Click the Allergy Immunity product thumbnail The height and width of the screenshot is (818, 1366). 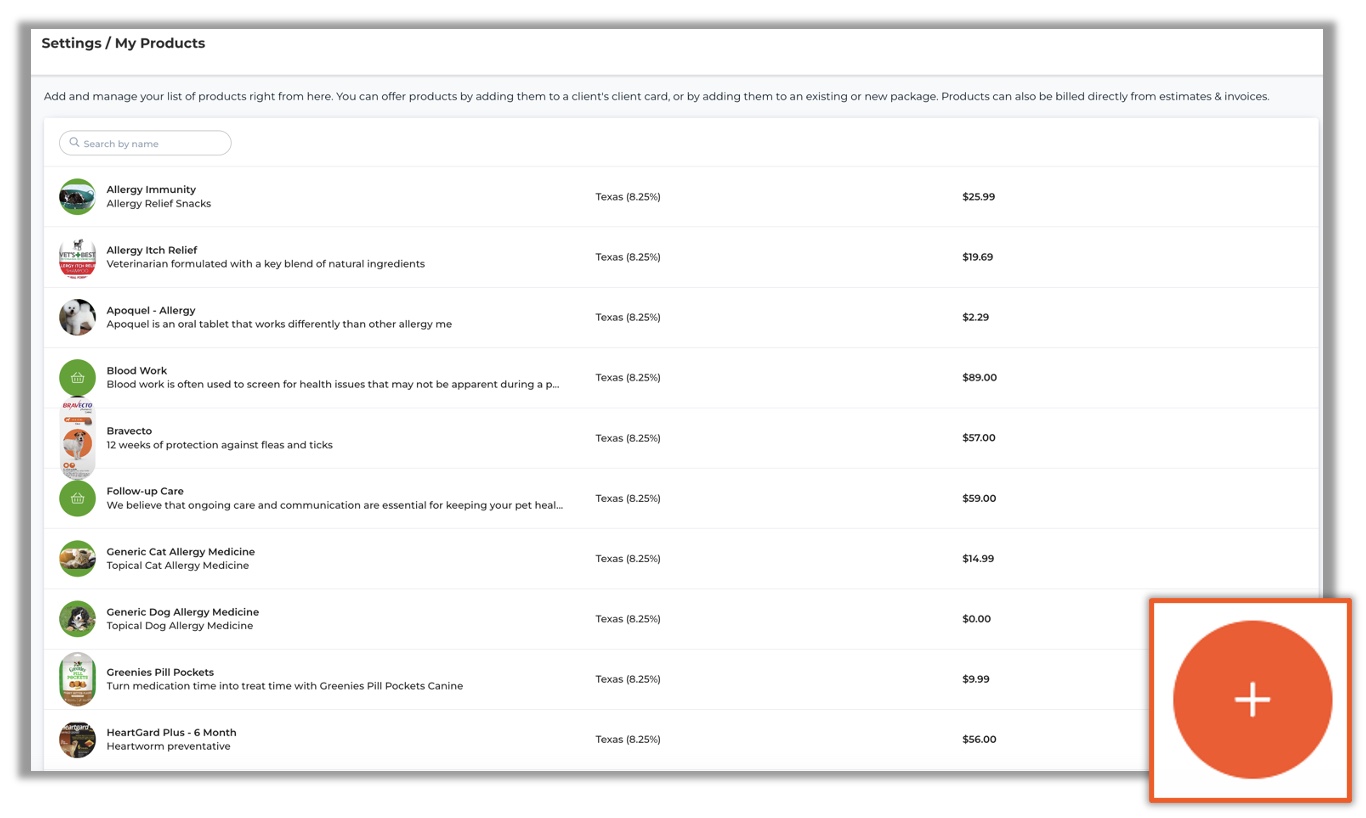[77, 197]
